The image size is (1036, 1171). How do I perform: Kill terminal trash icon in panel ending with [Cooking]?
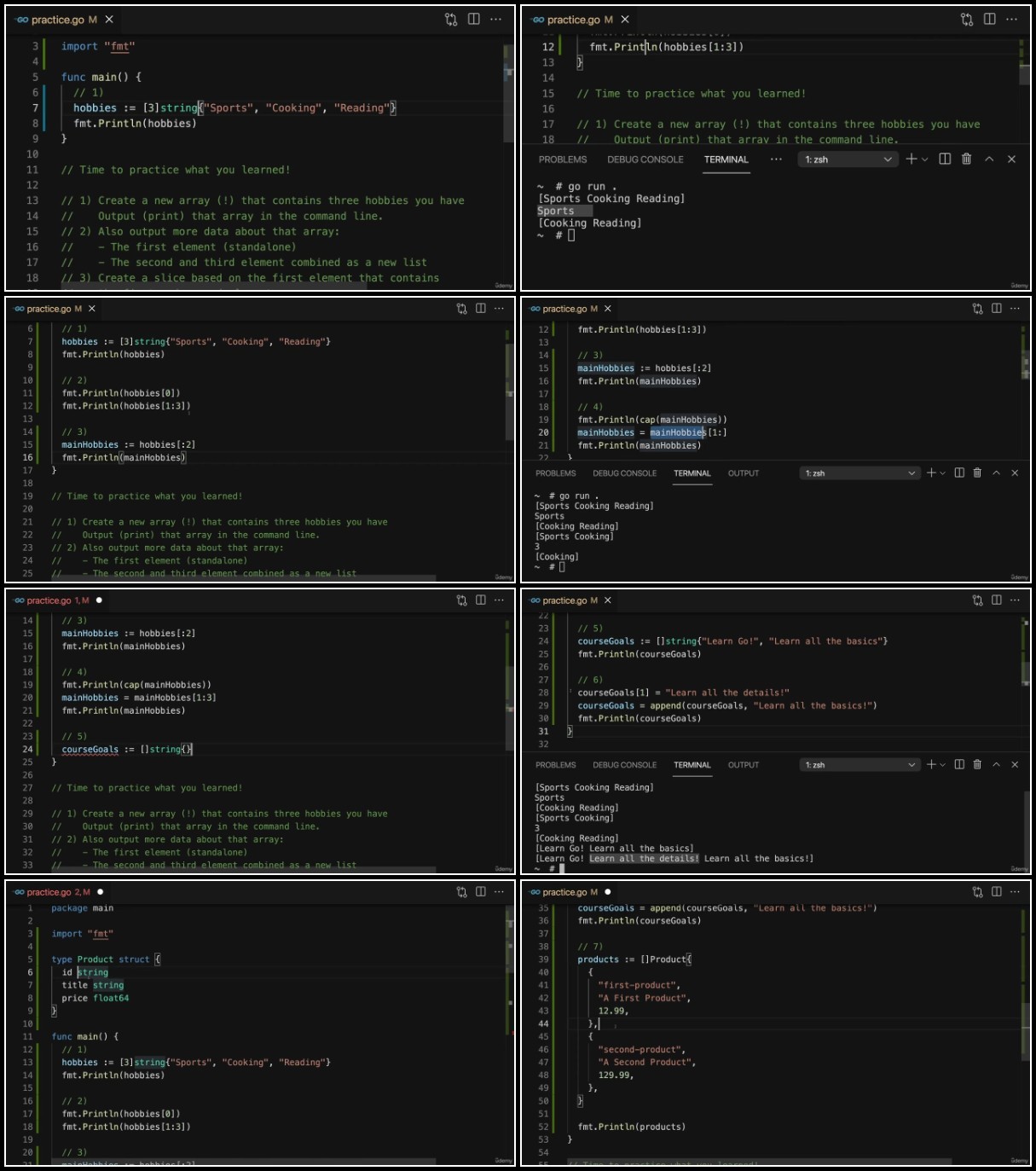(978, 472)
